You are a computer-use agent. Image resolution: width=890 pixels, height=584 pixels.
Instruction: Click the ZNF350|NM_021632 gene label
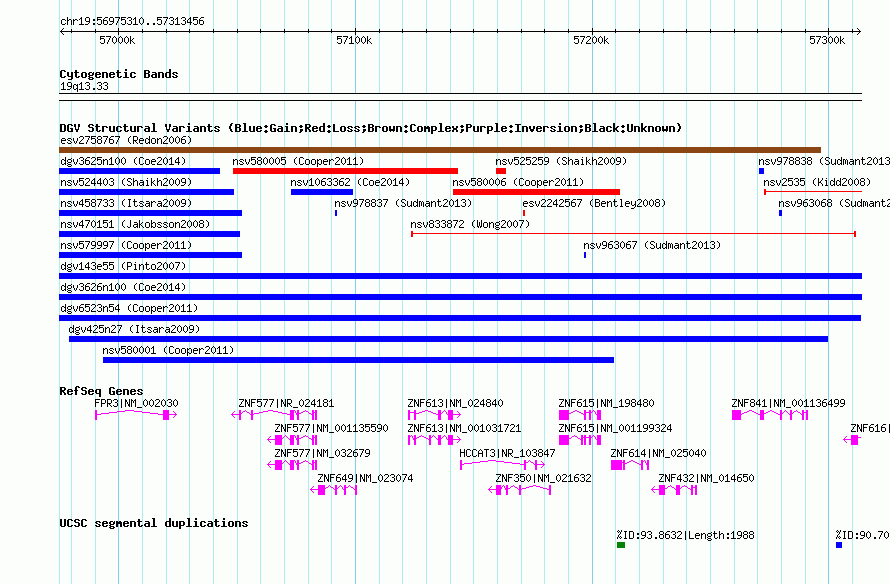(x=543, y=478)
